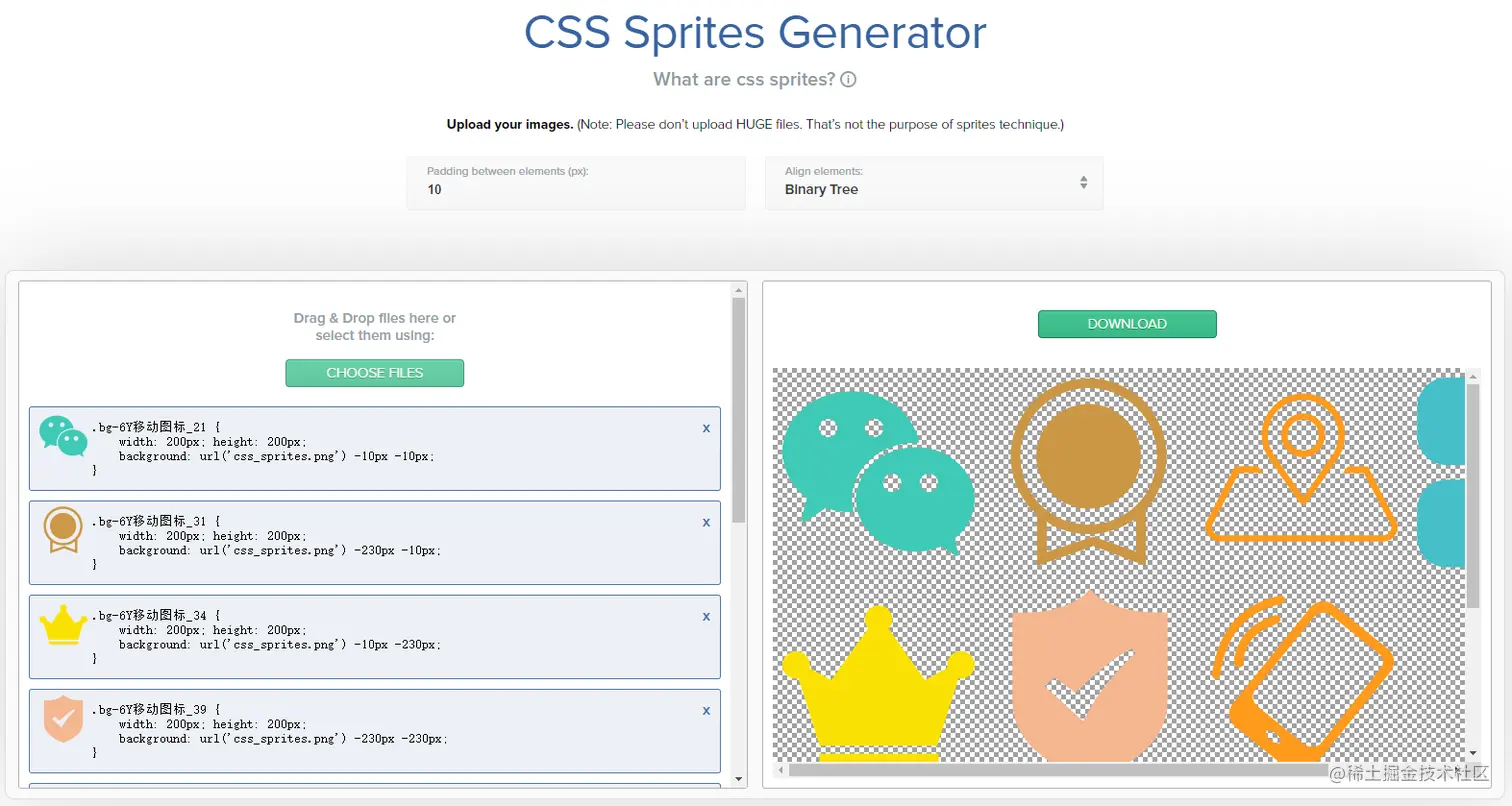Remove the bg-6Y移动图标_31 entry with its x

(x=706, y=522)
